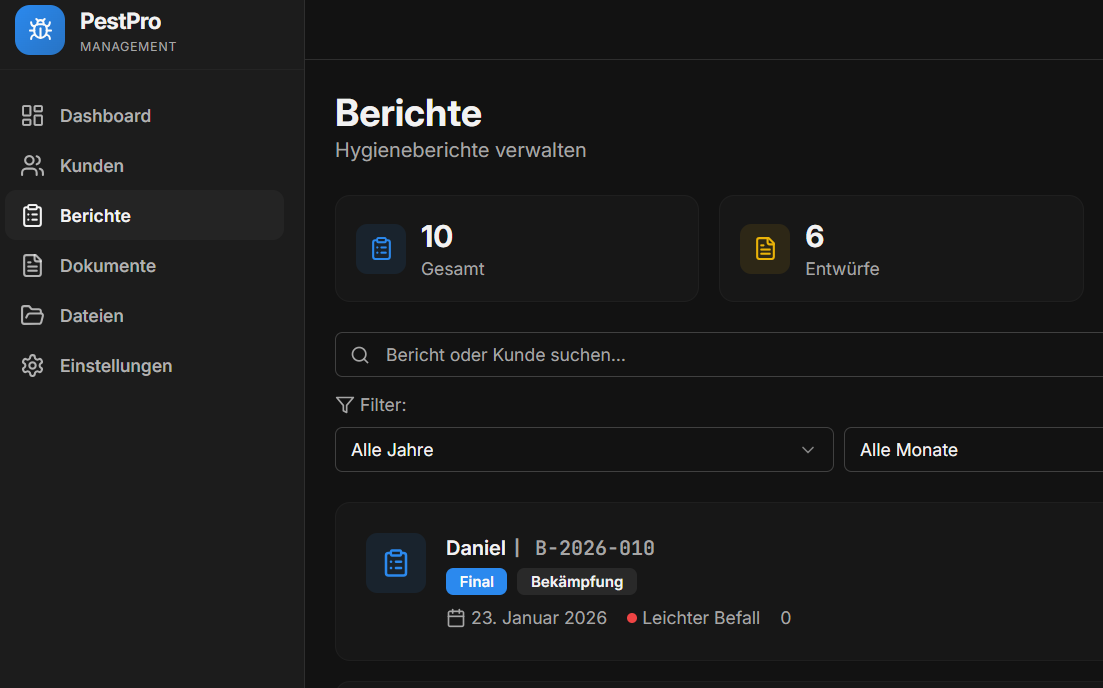This screenshot has width=1103, height=688.
Task: Click the blue clipboard icon beside Gesamt
Action: click(381, 249)
